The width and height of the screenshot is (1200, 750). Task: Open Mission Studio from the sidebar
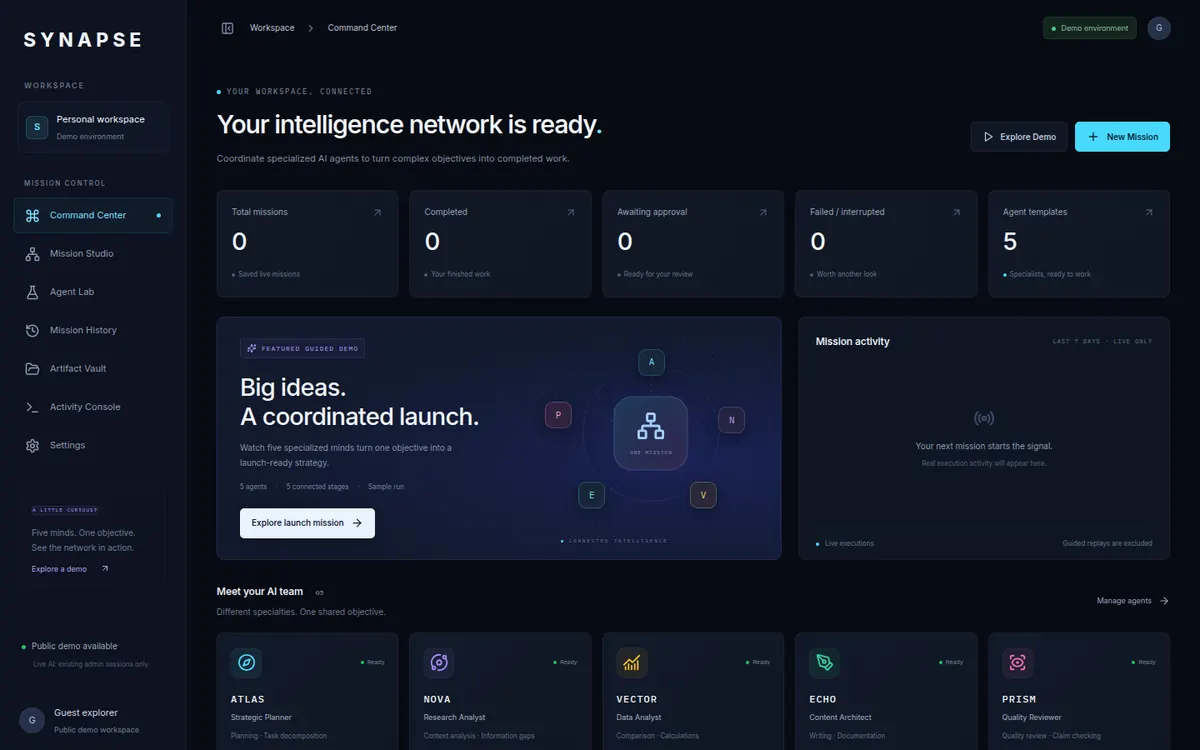point(93,254)
